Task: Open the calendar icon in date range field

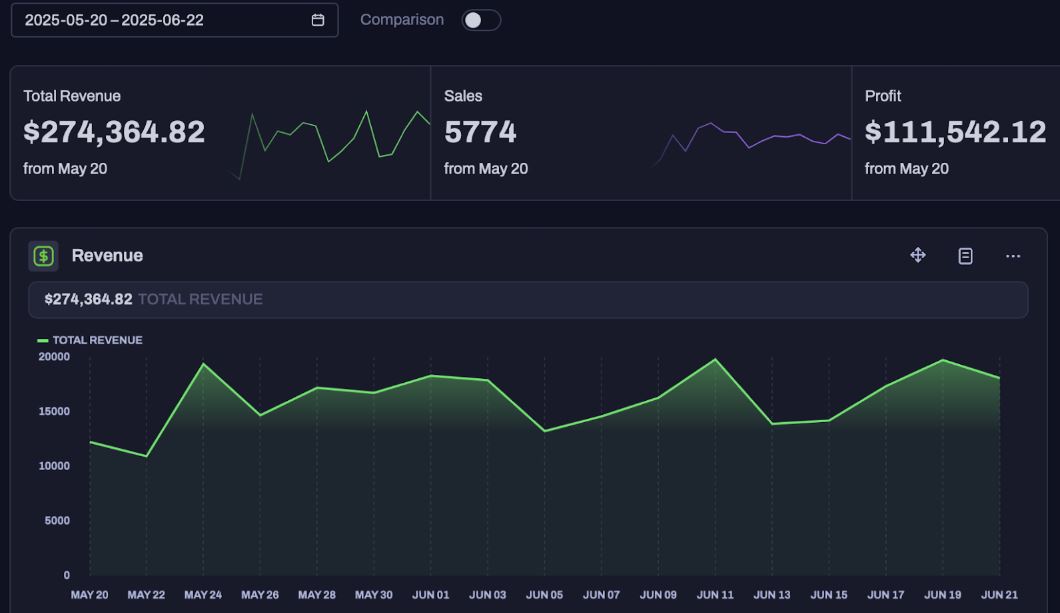Action: pyautogui.click(x=318, y=20)
